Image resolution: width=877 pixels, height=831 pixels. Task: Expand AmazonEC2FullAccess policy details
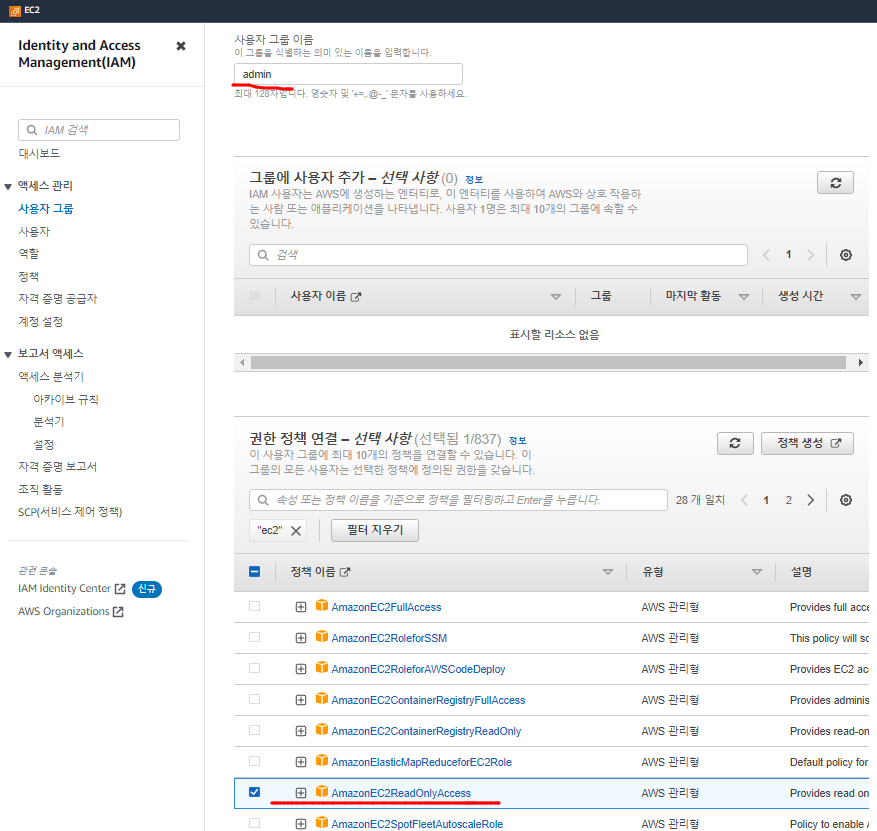tap(301, 607)
